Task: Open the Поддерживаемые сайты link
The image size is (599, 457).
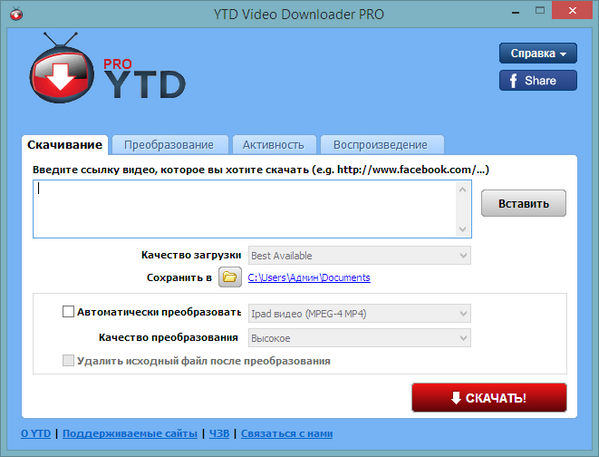Action: click(130, 434)
